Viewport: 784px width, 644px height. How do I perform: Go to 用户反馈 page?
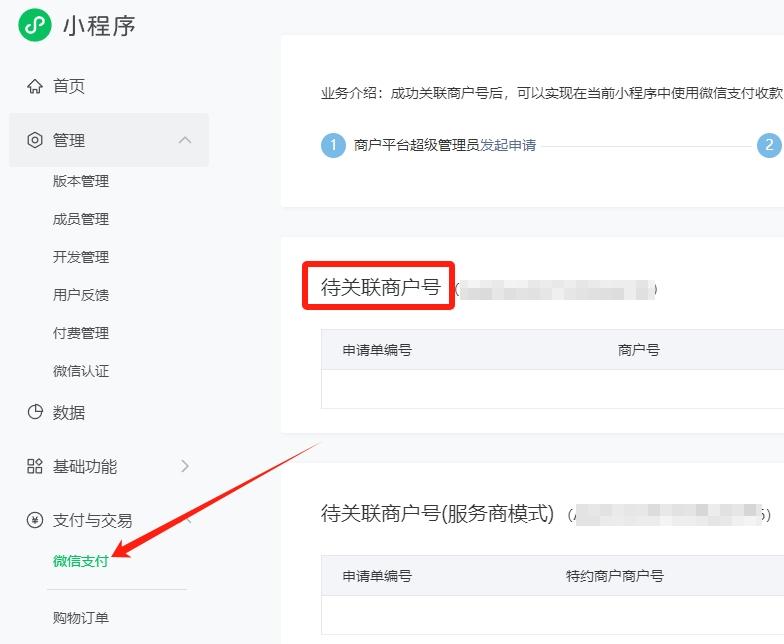(81, 295)
